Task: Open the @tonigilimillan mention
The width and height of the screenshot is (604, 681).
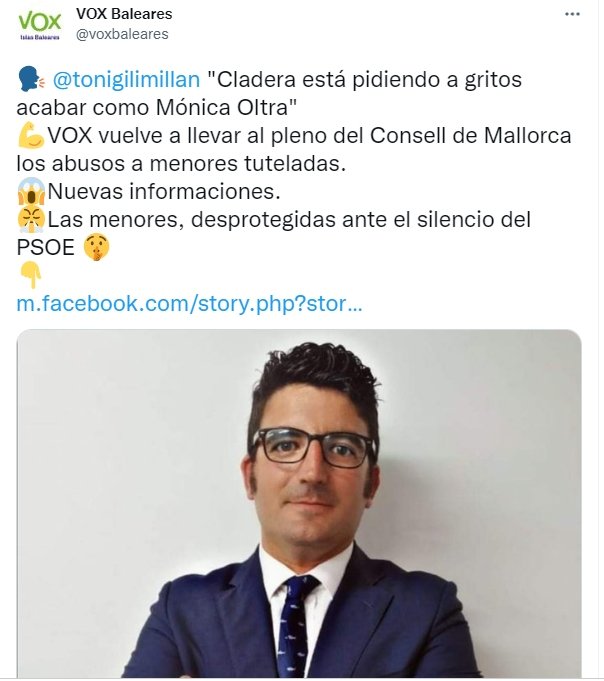Action: click(126, 80)
